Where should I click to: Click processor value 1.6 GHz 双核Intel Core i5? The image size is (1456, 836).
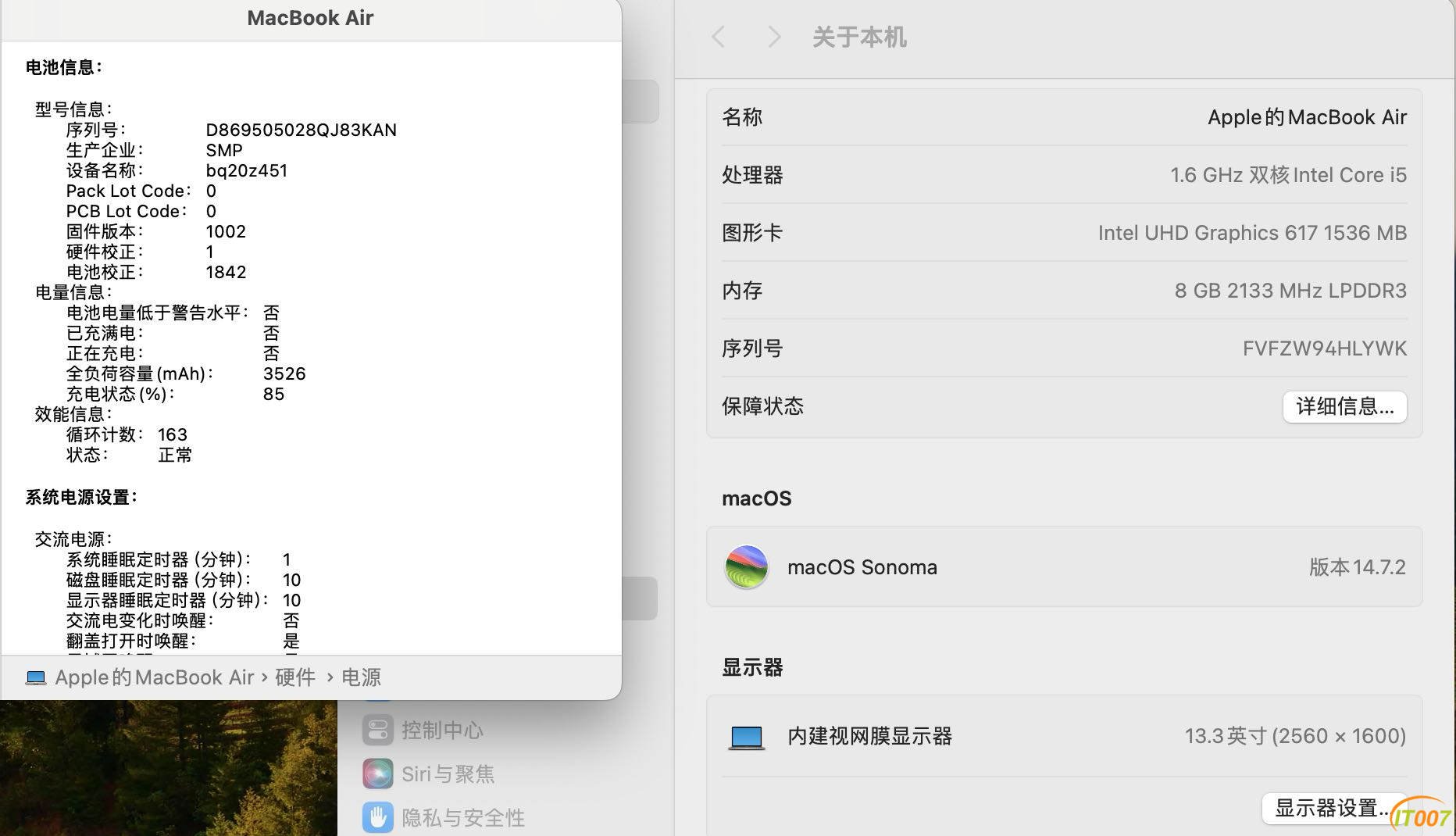[1288, 175]
